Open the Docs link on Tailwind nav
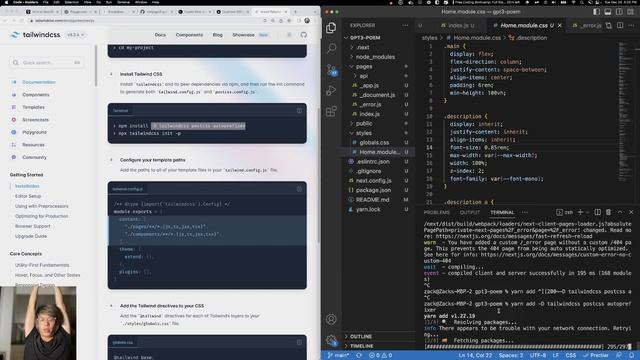This screenshot has height=360, width=640. 160,35
